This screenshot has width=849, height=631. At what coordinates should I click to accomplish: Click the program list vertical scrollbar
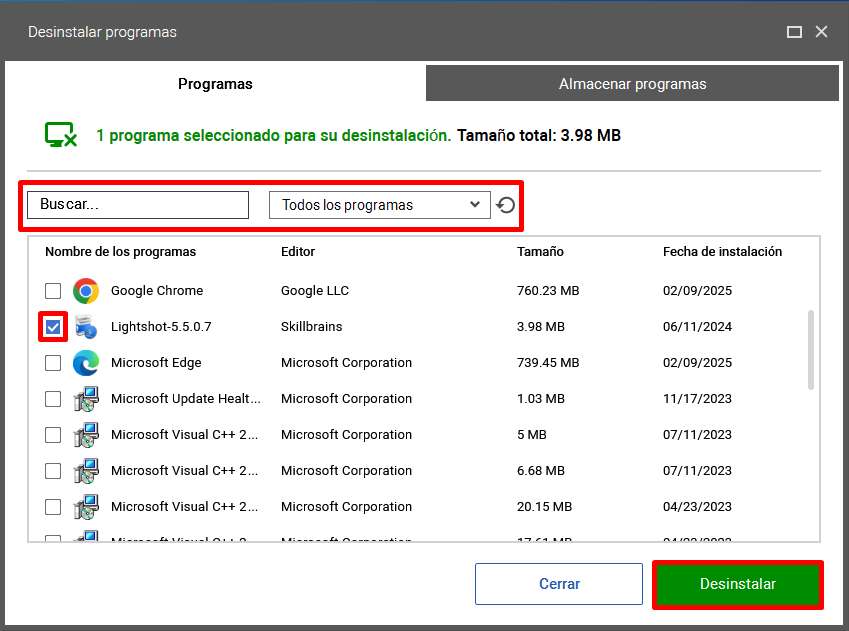point(811,350)
